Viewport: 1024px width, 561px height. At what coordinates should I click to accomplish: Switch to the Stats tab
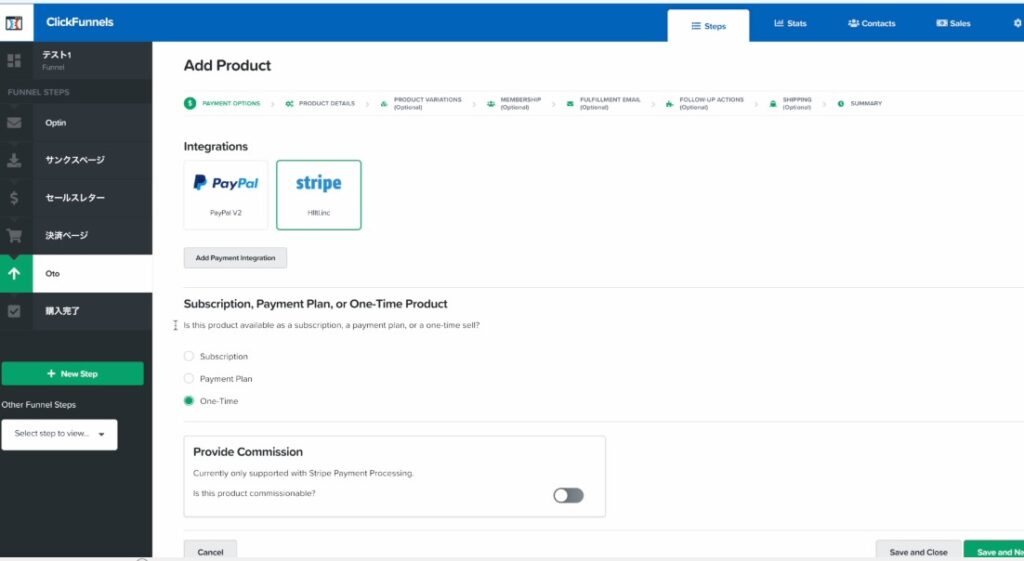[x=790, y=23]
